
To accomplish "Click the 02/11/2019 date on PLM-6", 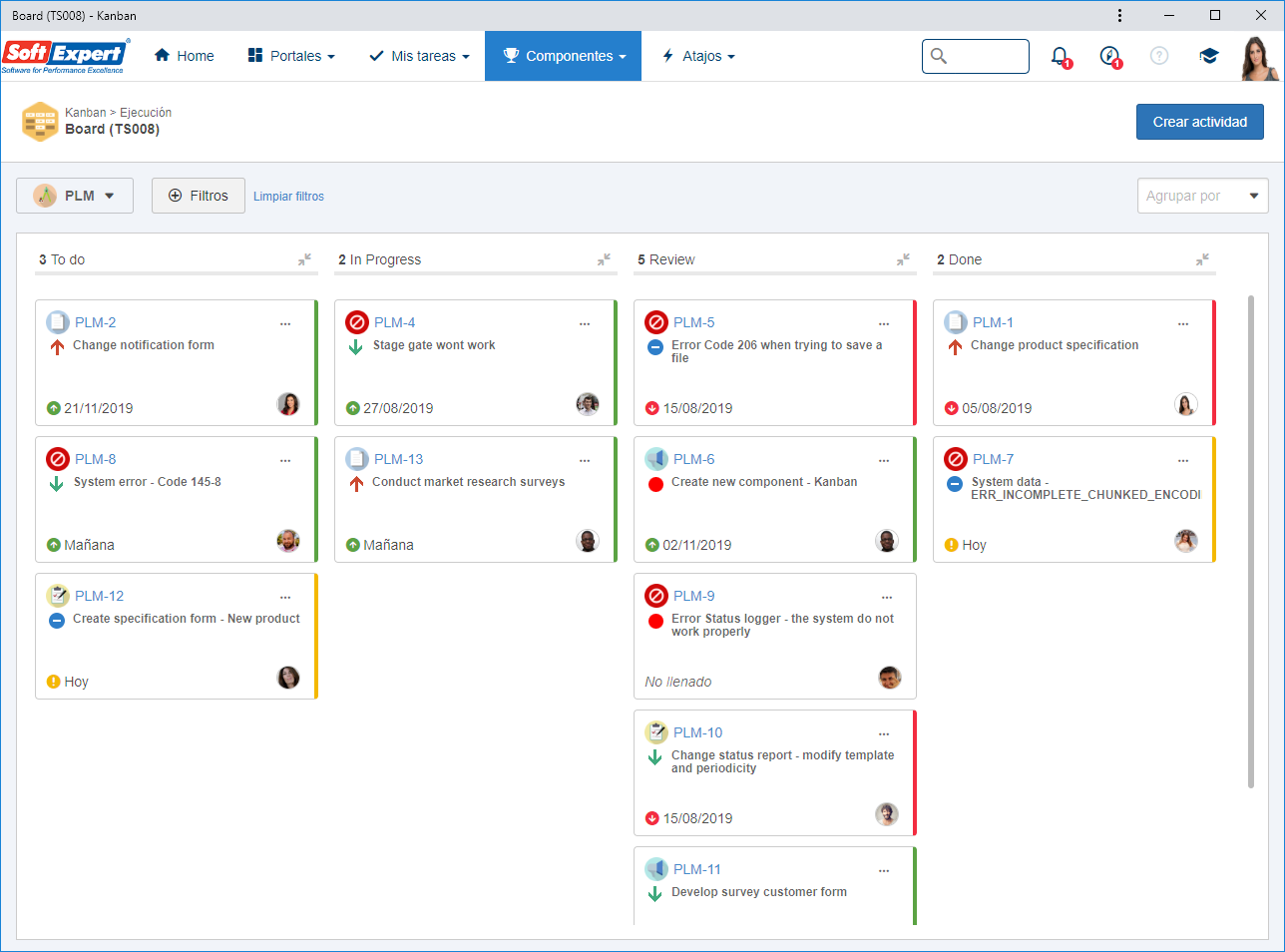I will [x=697, y=545].
